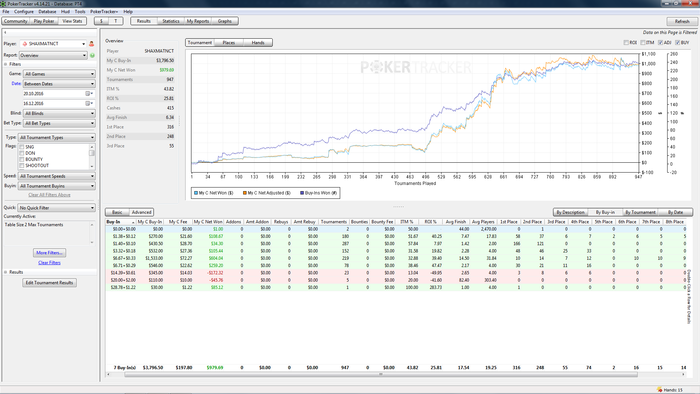Select the T (tournaments) toolbar button
This screenshot has width=700, height=394.
(116, 21)
